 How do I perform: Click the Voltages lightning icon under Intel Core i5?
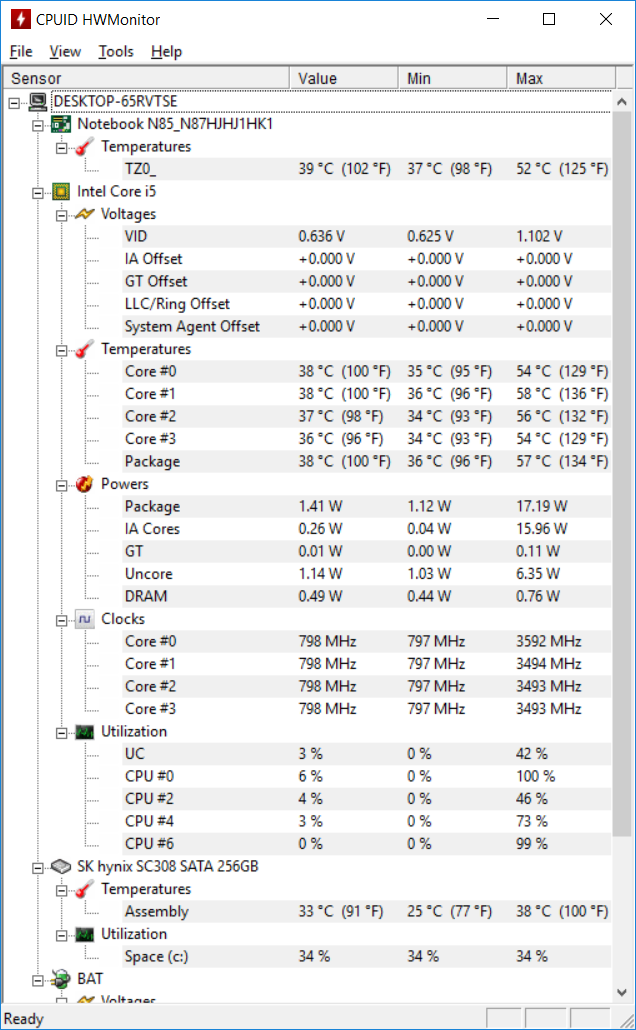(x=84, y=214)
